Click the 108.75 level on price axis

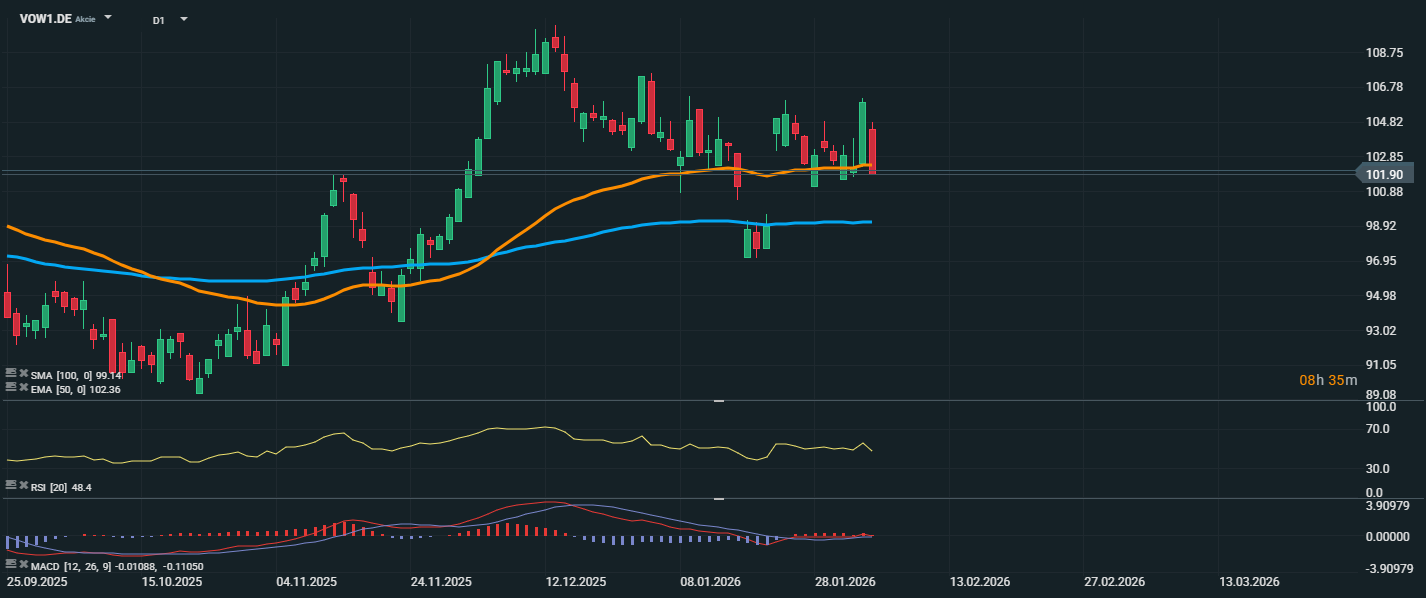(1385, 52)
